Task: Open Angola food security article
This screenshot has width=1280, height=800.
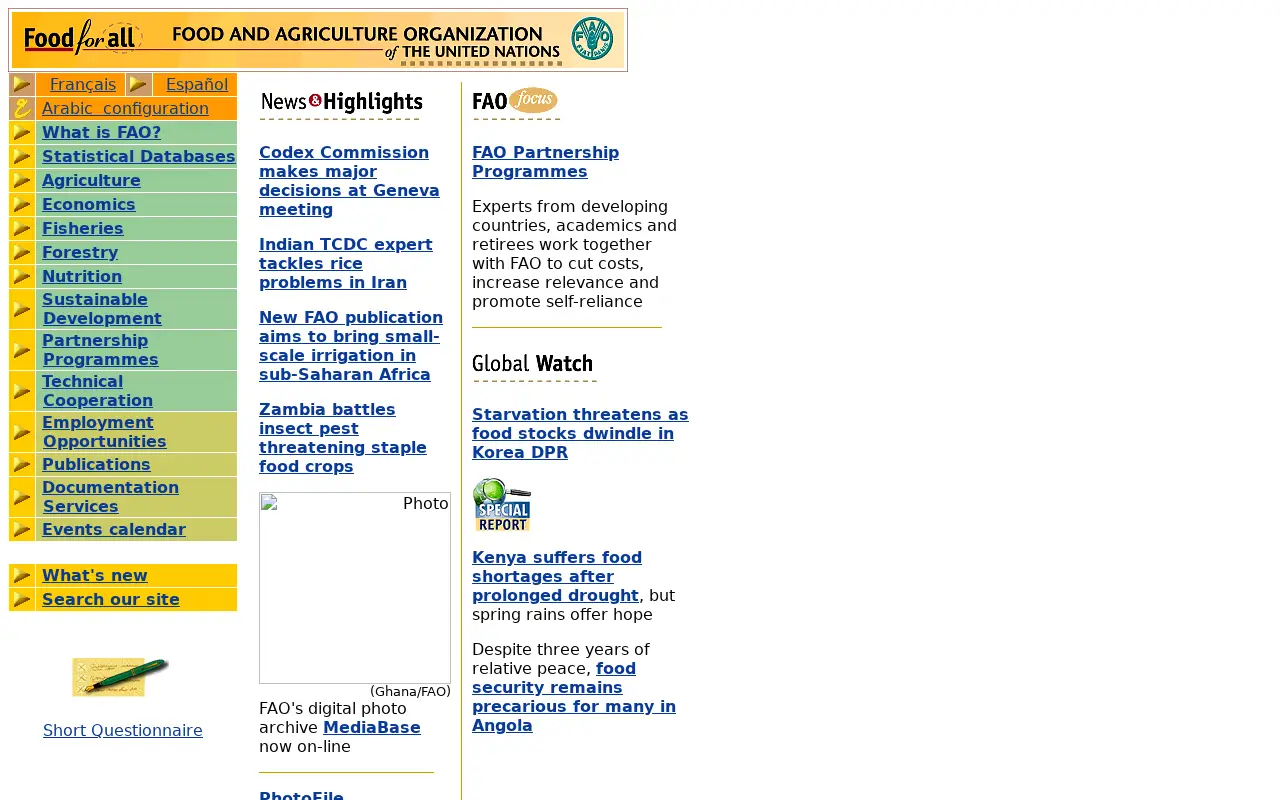Action: pyautogui.click(x=574, y=697)
